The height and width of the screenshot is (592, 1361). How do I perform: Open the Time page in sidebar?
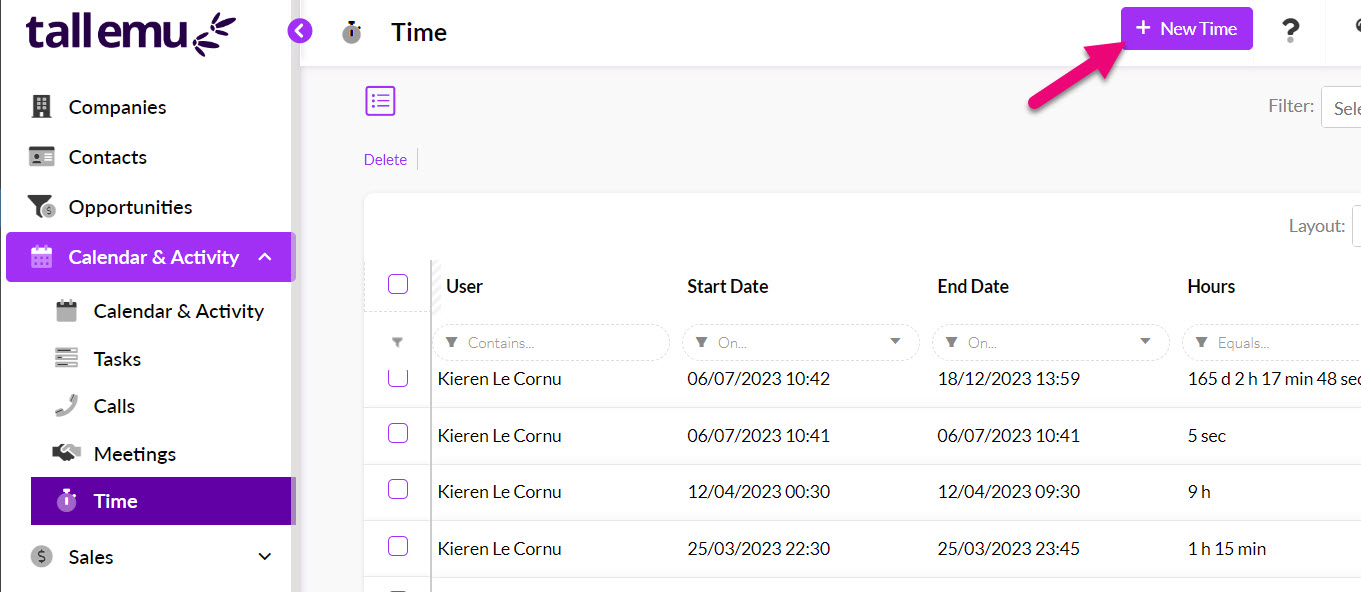point(115,501)
